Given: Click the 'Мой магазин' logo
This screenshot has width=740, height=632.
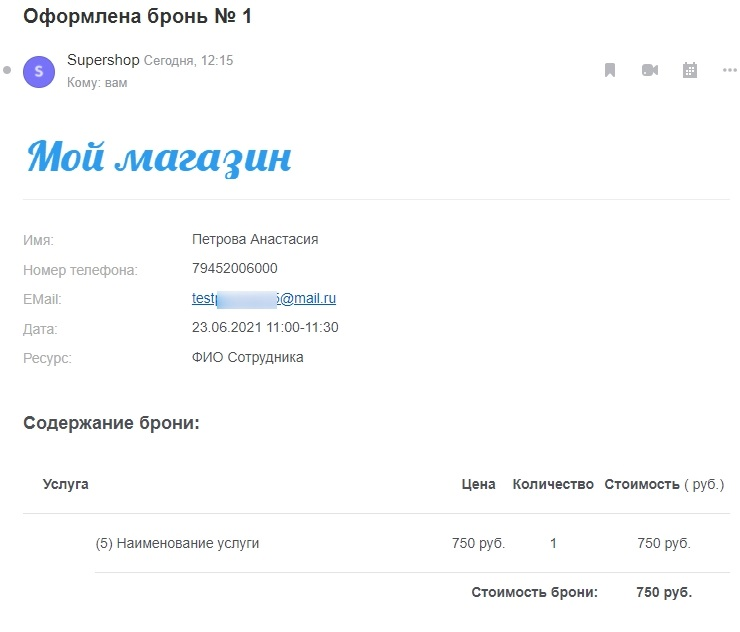Looking at the screenshot, I should [x=159, y=157].
